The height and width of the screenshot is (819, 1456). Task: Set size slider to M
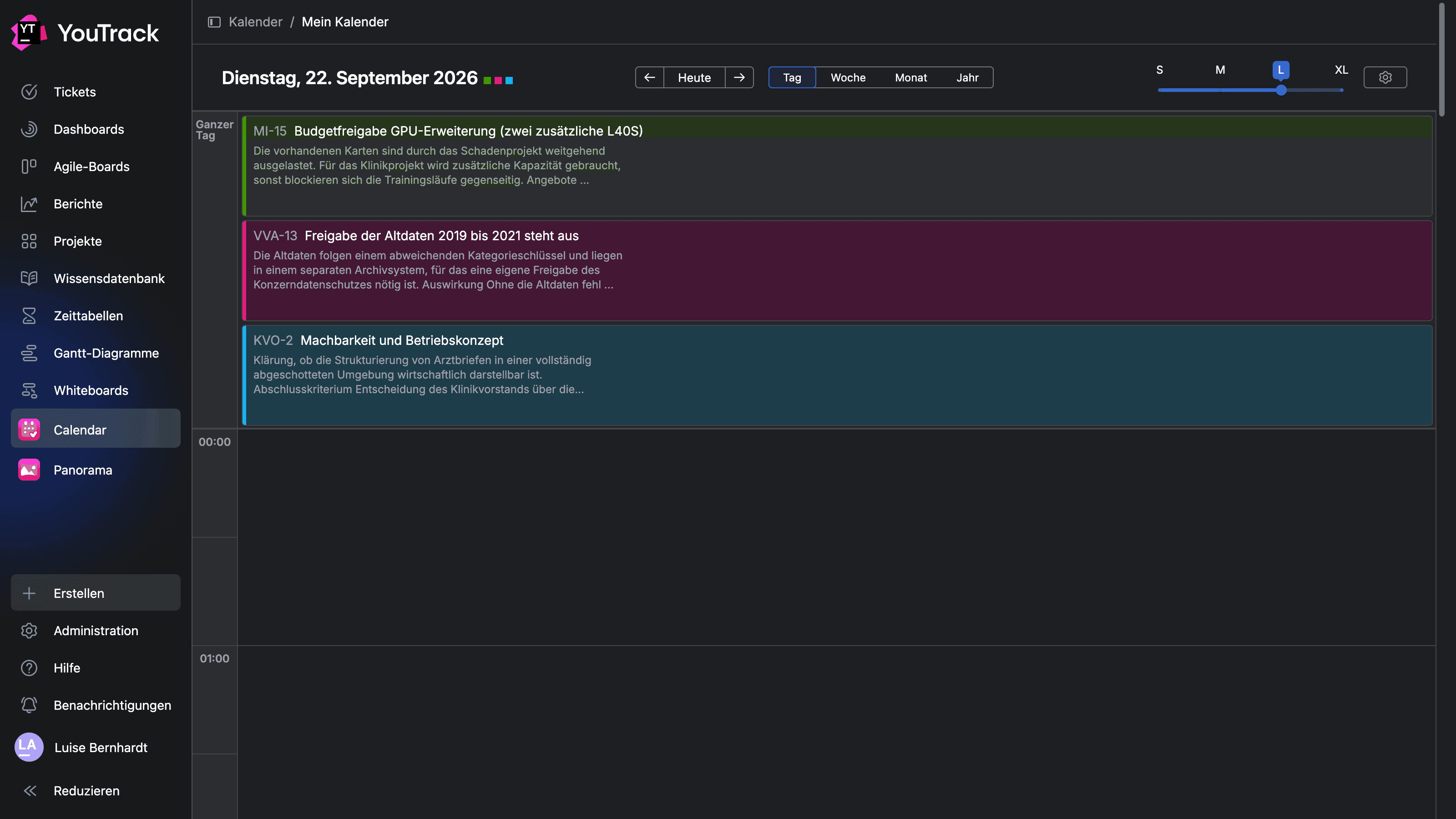point(1220,70)
